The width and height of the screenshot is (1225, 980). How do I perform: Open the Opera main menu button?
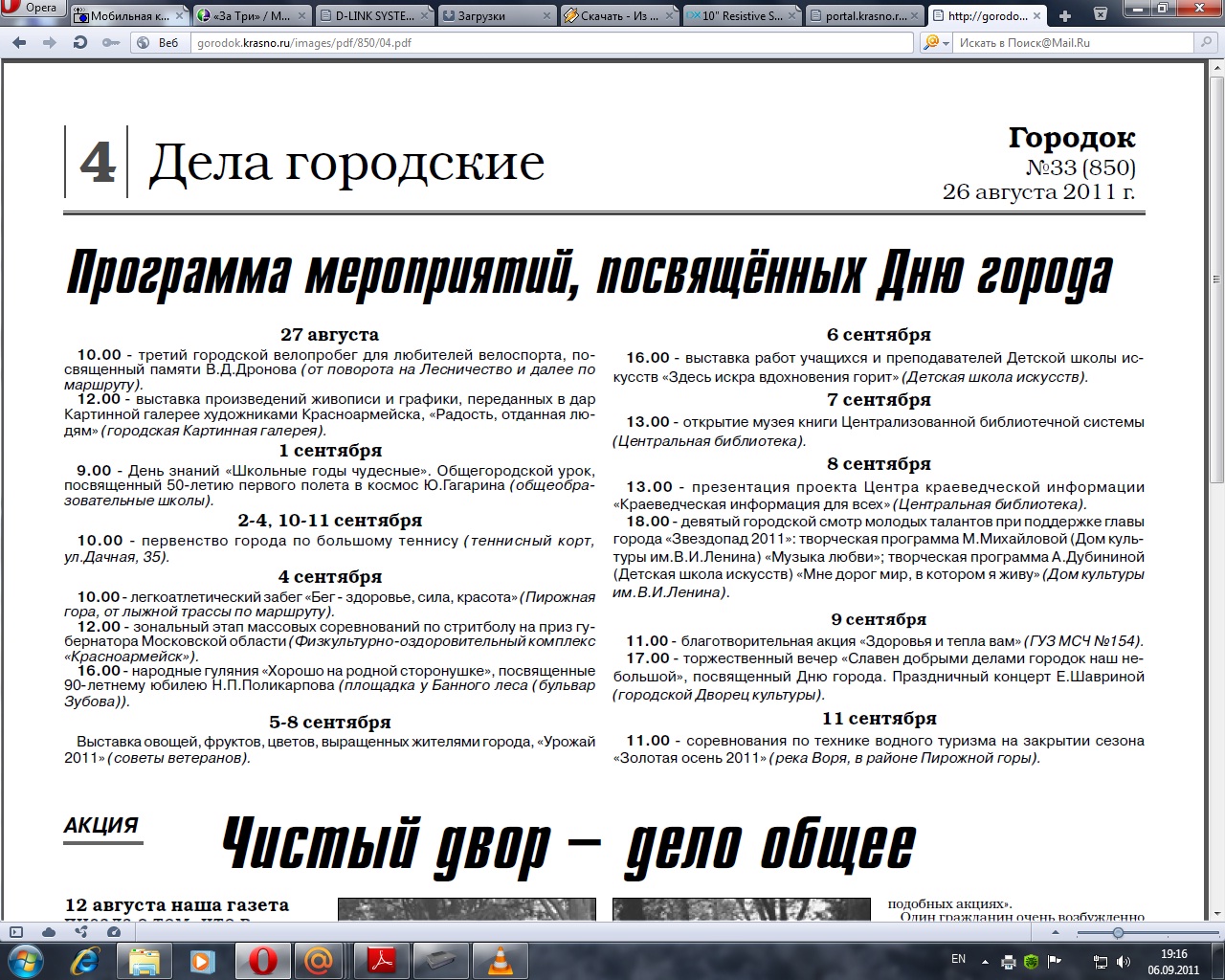tap(33, 8)
